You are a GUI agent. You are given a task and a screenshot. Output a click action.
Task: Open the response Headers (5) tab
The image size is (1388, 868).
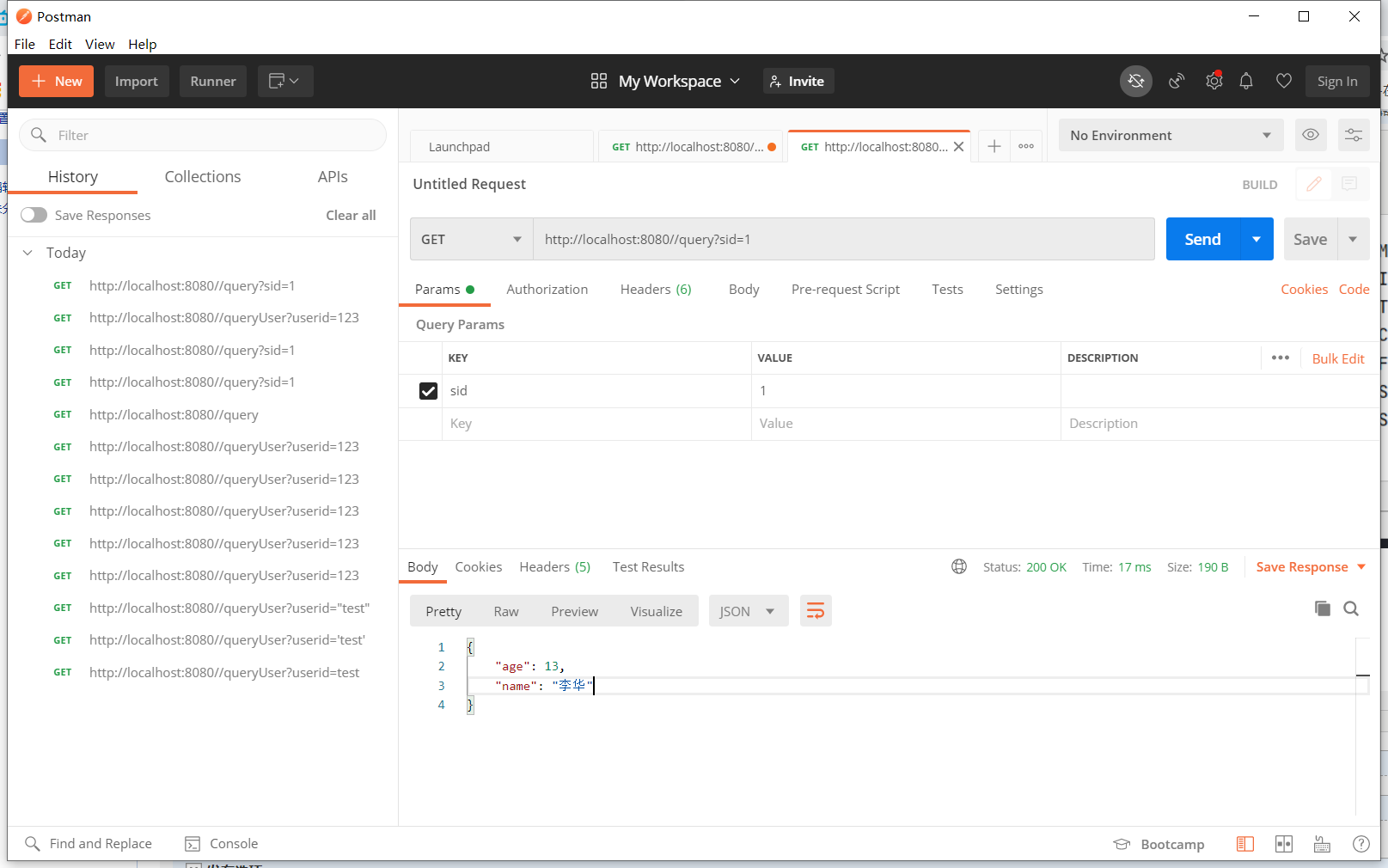click(554, 566)
